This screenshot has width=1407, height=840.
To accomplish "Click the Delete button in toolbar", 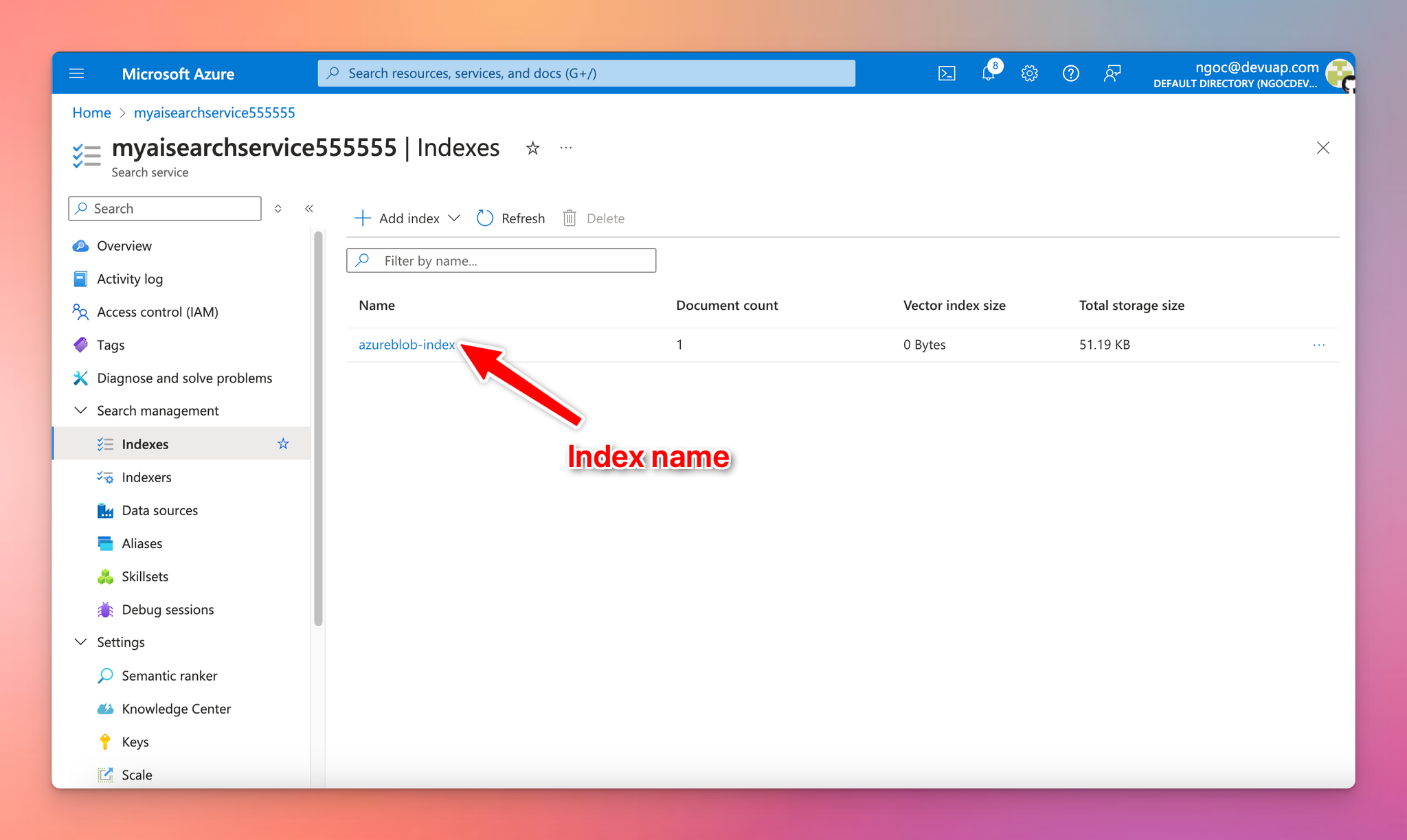I will [594, 218].
